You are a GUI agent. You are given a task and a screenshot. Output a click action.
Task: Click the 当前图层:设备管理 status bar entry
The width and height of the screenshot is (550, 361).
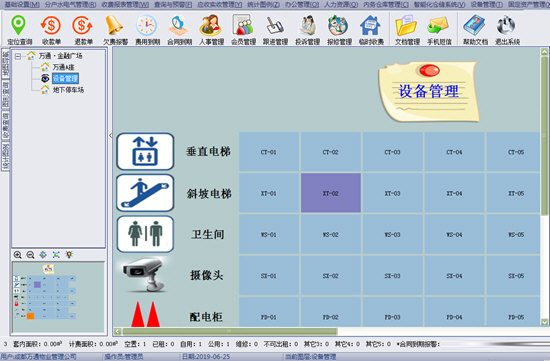(x=311, y=357)
